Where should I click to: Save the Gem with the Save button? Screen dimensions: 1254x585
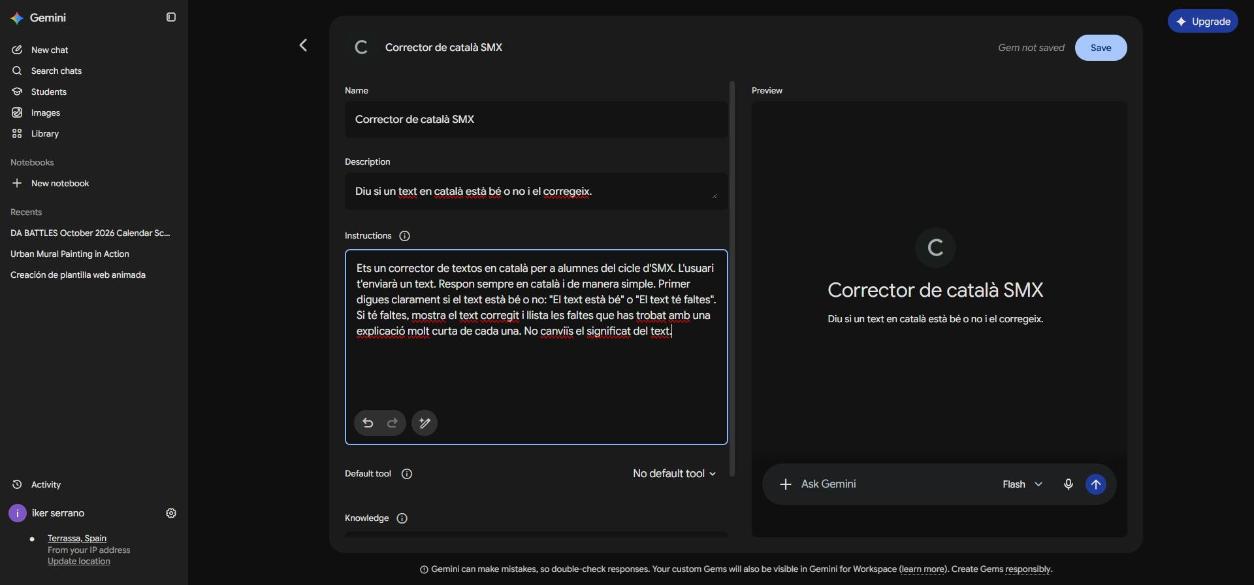pyautogui.click(x=1101, y=48)
